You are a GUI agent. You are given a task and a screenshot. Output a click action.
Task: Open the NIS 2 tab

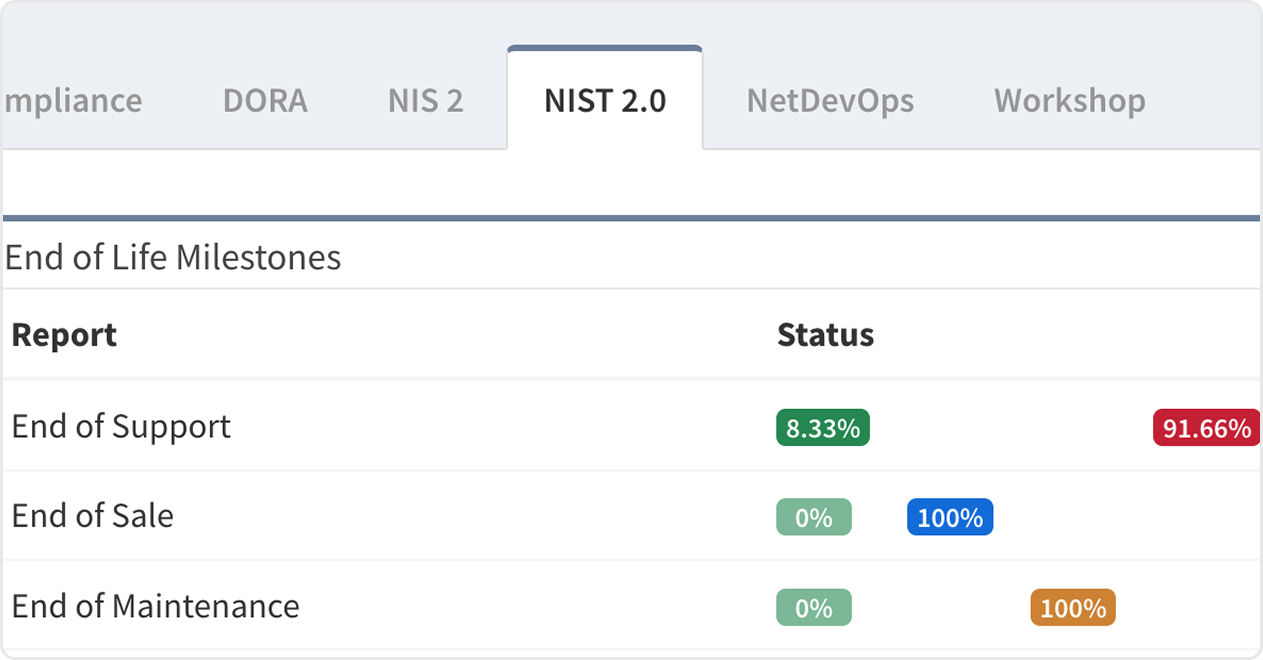tap(426, 101)
